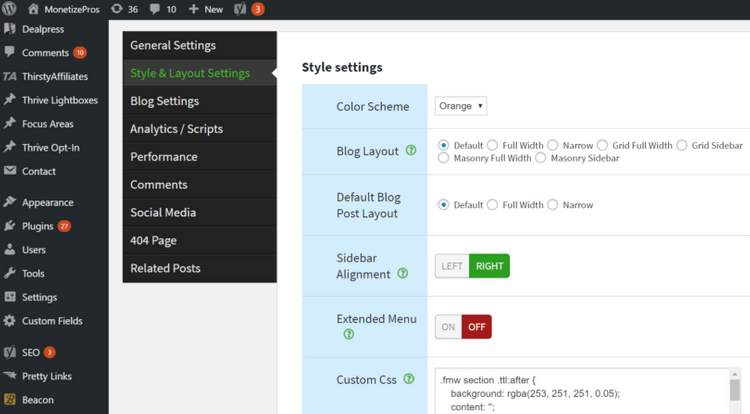Set Sidebar Alignment to LEFT

click(x=452, y=266)
